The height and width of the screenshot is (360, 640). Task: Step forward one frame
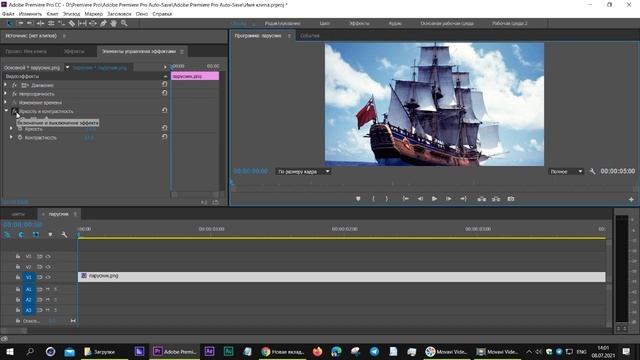click(449, 199)
